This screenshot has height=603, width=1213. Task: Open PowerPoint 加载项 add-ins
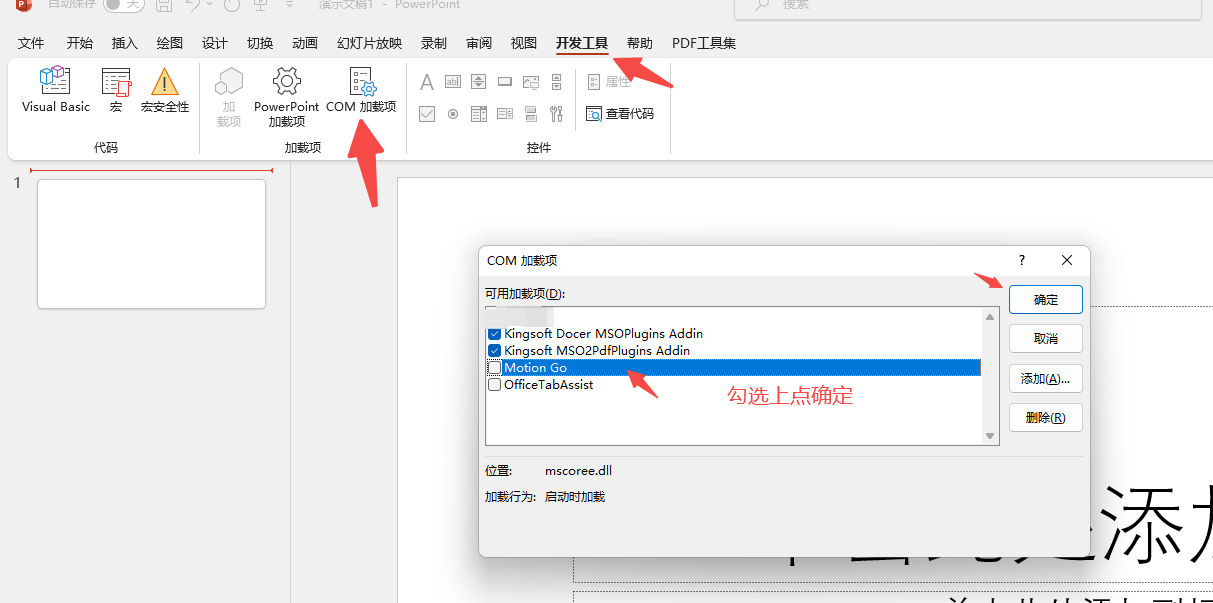286,96
